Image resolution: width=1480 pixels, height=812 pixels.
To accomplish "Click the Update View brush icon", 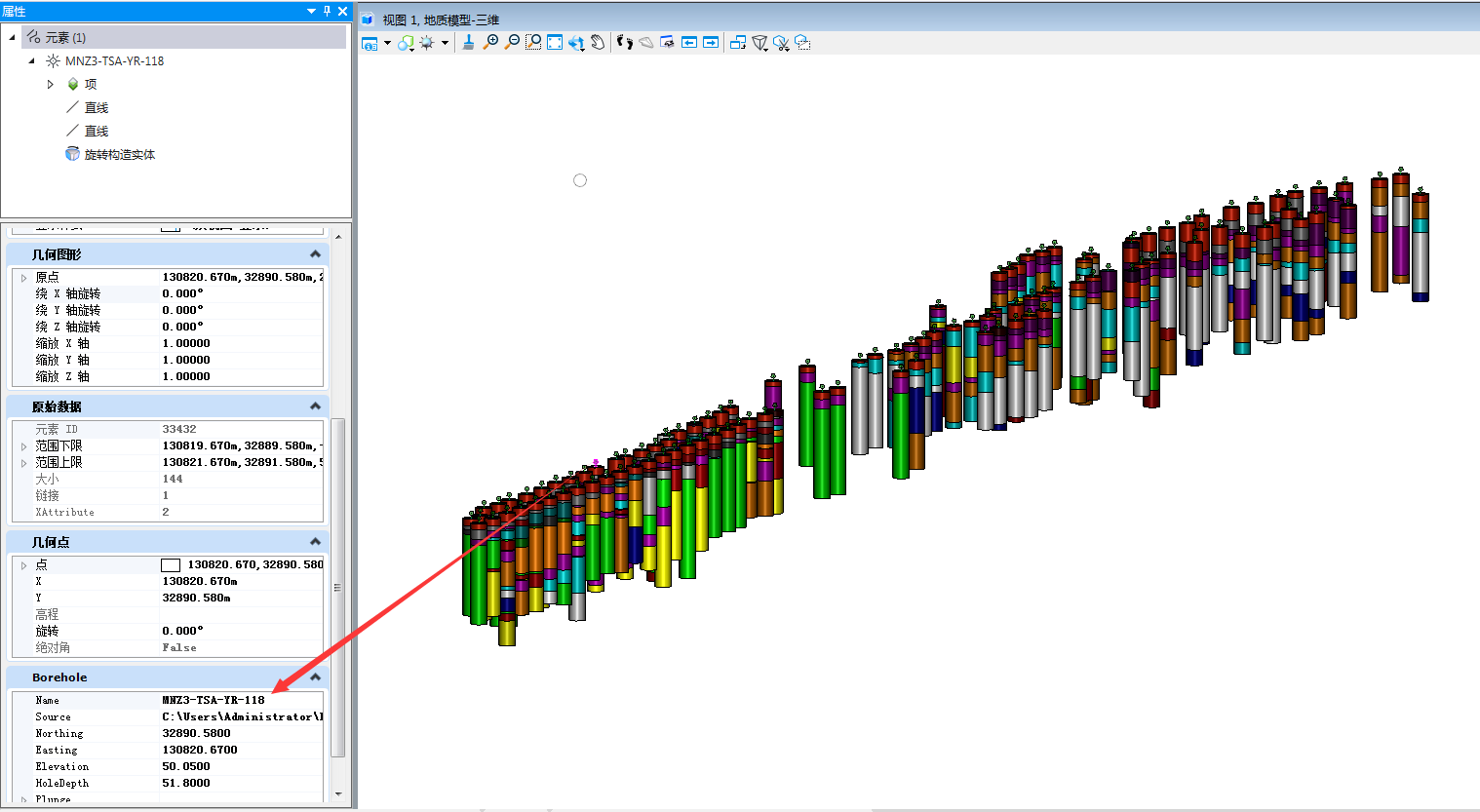I will point(468,42).
